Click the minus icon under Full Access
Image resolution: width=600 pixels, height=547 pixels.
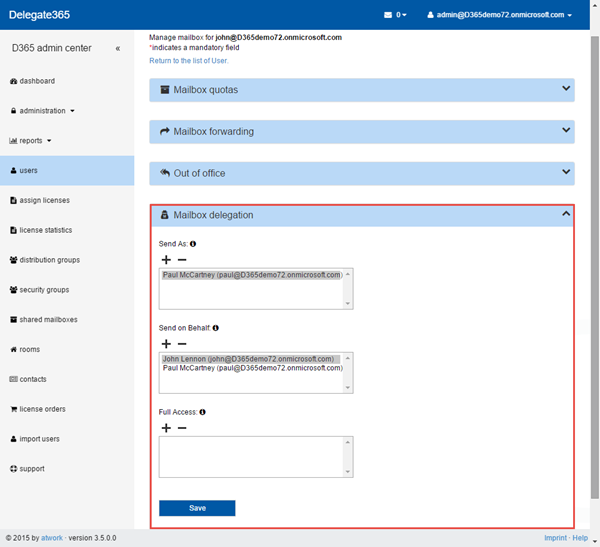pos(181,428)
